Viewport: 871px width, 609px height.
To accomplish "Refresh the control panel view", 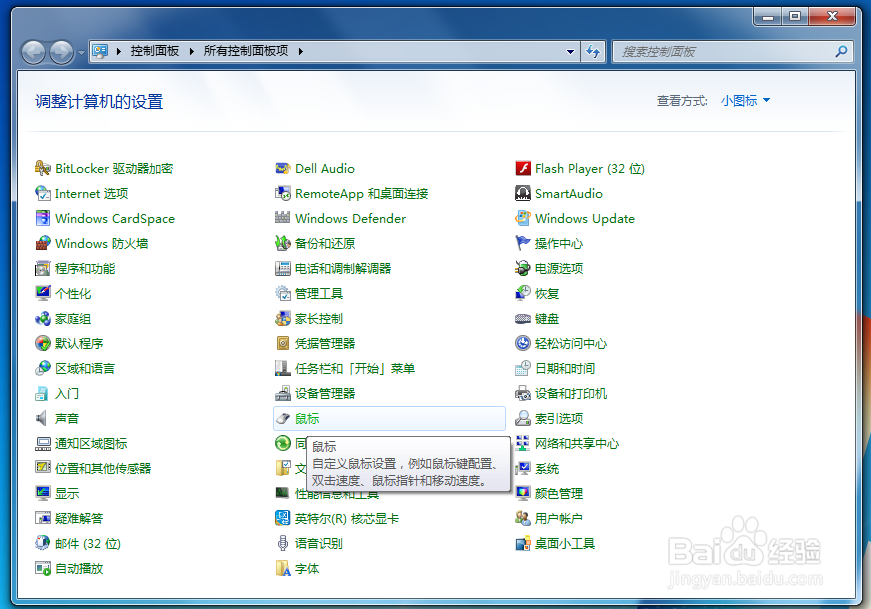I will (593, 52).
